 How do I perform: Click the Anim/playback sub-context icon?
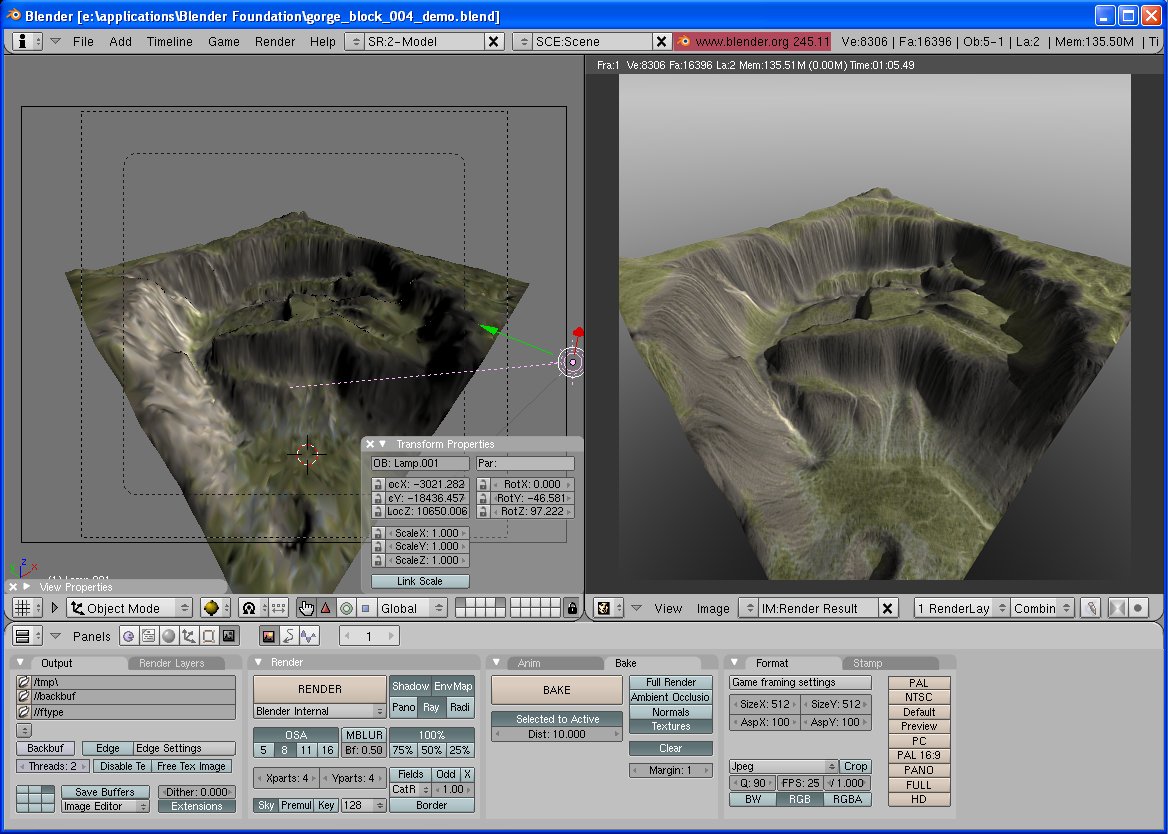click(289, 636)
